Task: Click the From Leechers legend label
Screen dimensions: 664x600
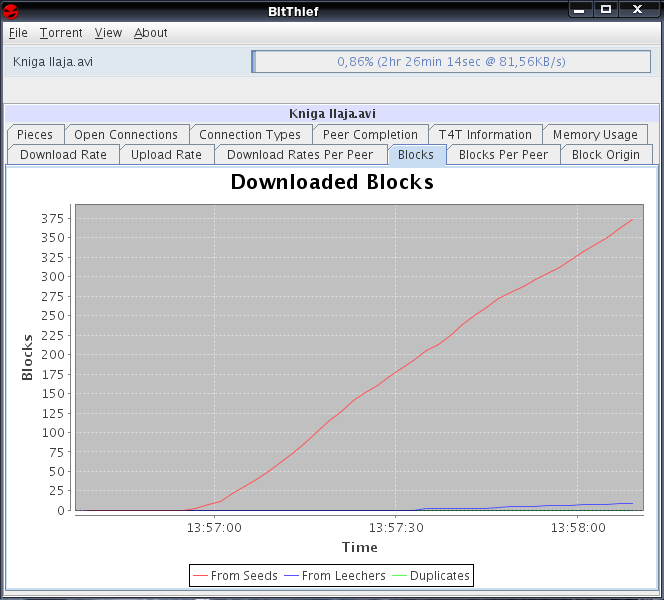Action: [x=344, y=576]
